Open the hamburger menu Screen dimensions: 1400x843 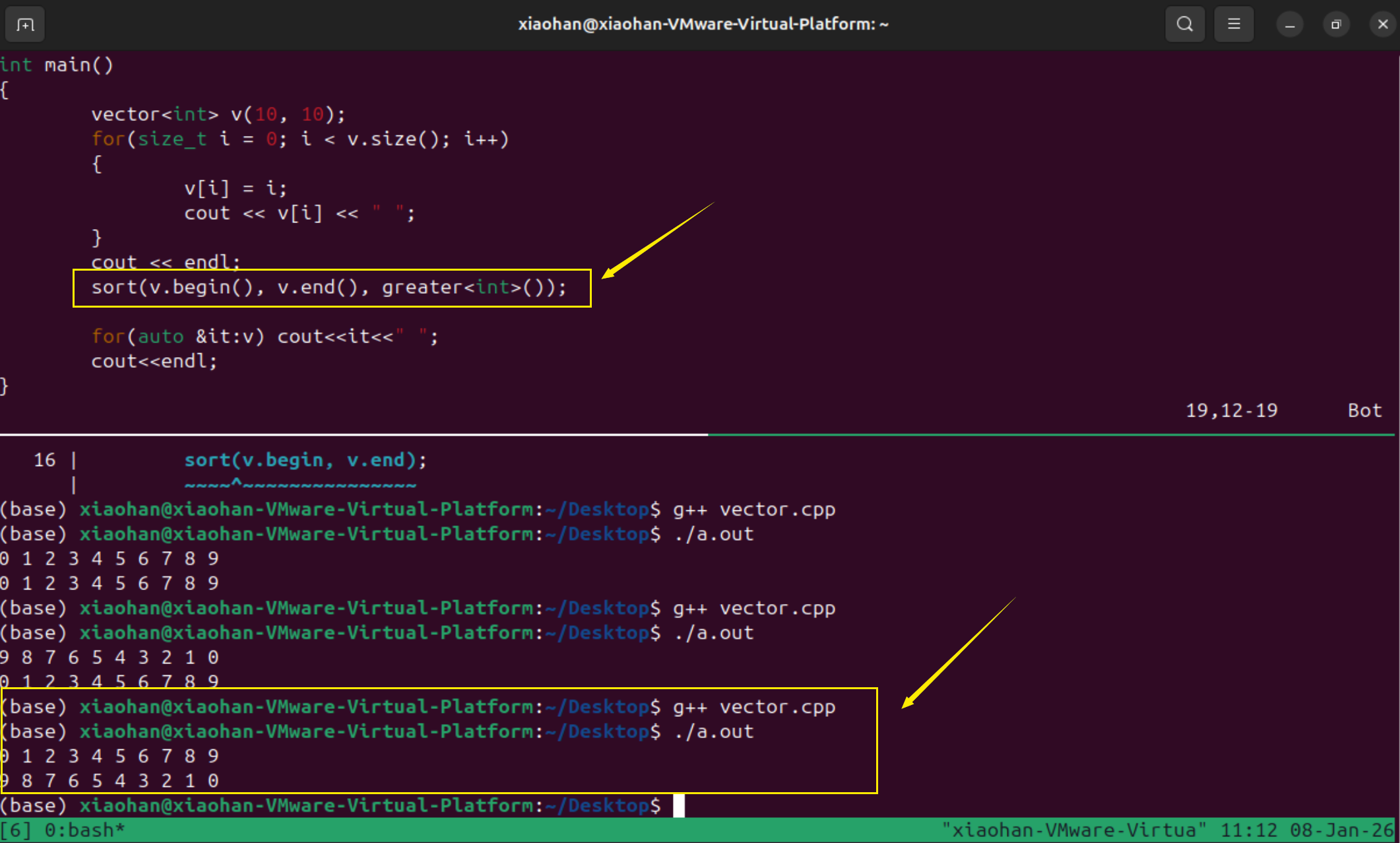[1234, 24]
